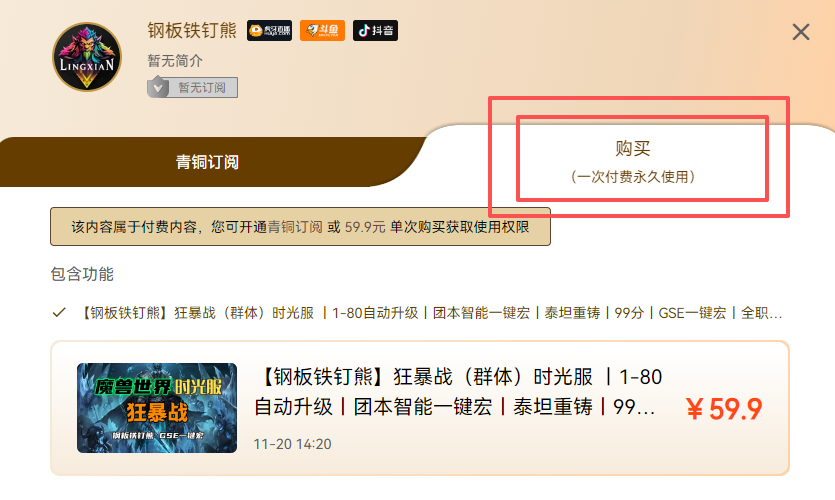Click the red ¥59.9 price
This screenshot has width=835, height=500.
click(724, 409)
